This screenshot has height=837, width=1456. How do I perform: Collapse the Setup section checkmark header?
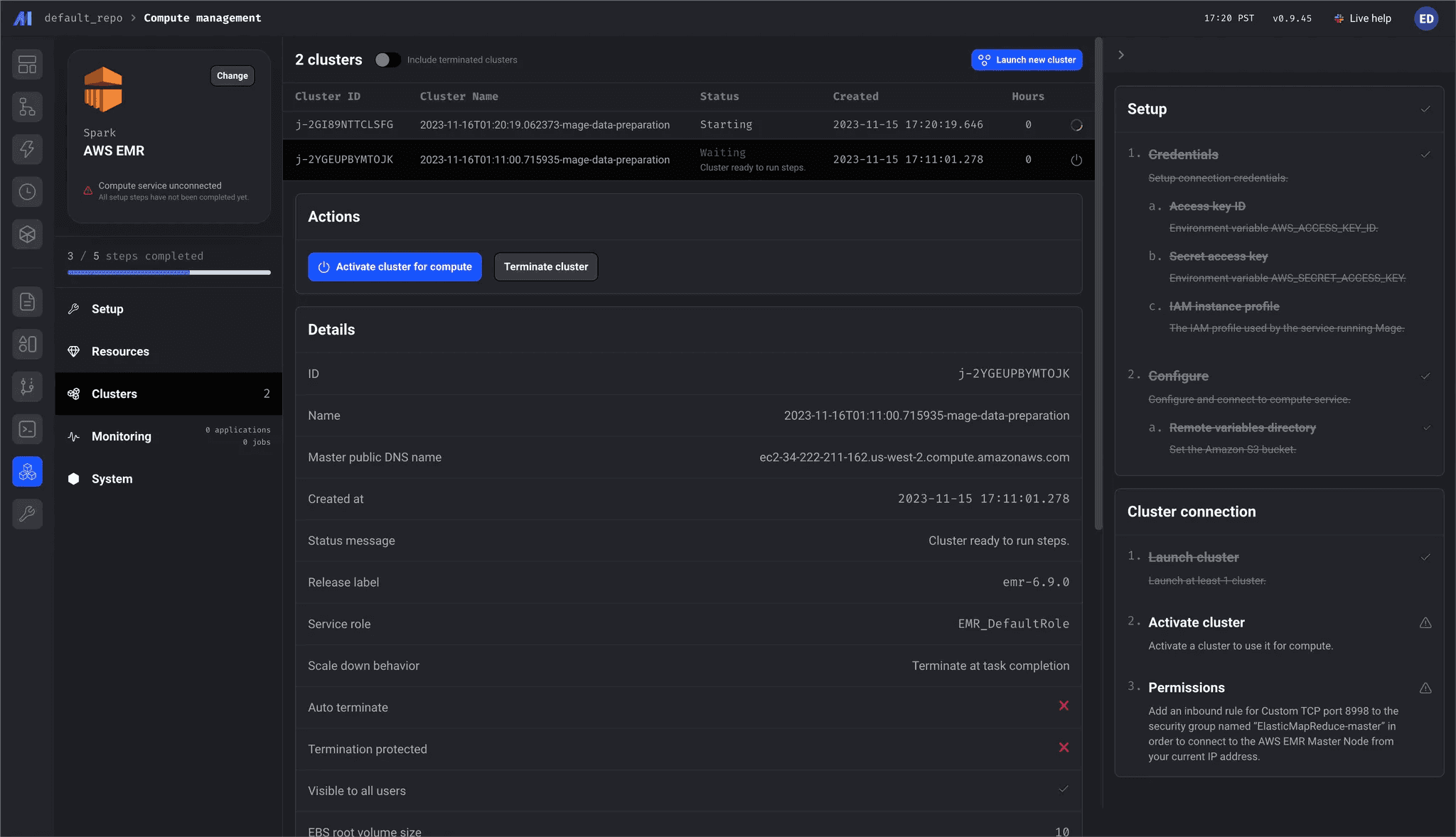[x=1425, y=109]
